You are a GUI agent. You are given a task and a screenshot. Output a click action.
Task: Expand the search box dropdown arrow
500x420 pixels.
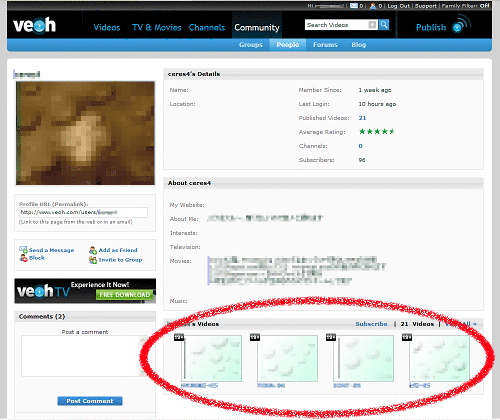[372, 25]
